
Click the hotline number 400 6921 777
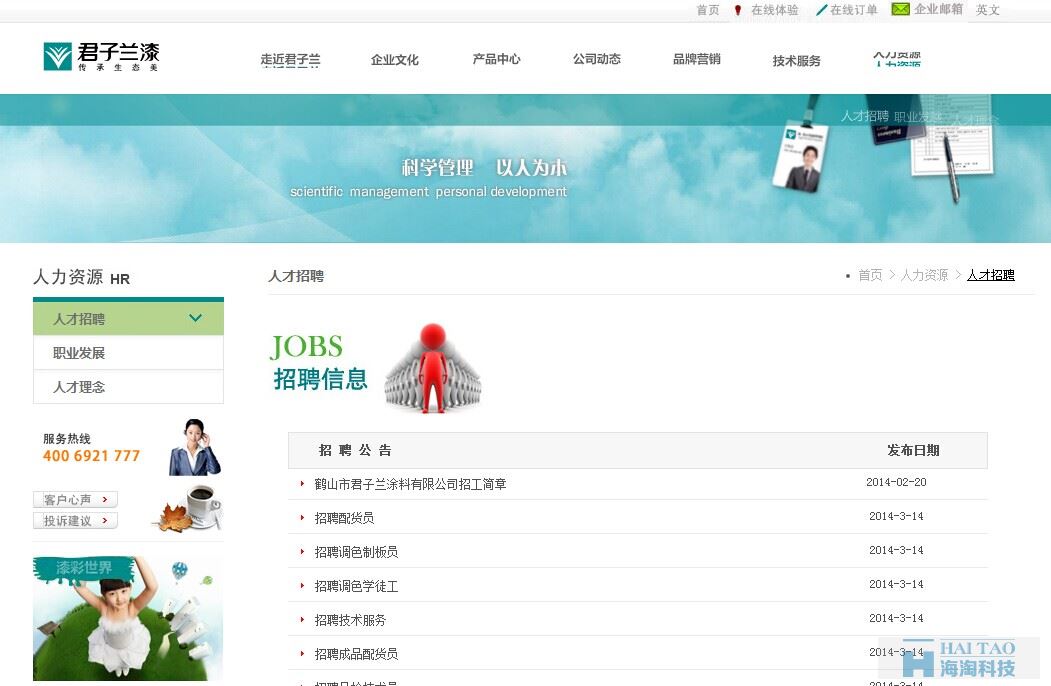[x=91, y=456]
